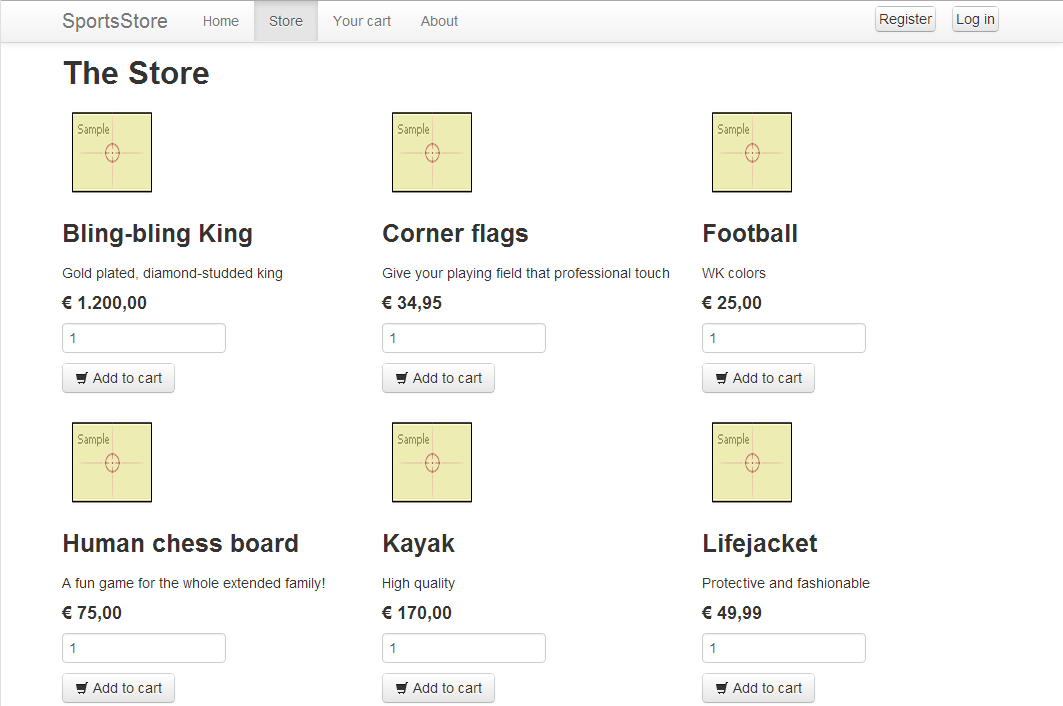The height and width of the screenshot is (706, 1063).
Task: Add Bling-bling King to cart
Action: 118,378
